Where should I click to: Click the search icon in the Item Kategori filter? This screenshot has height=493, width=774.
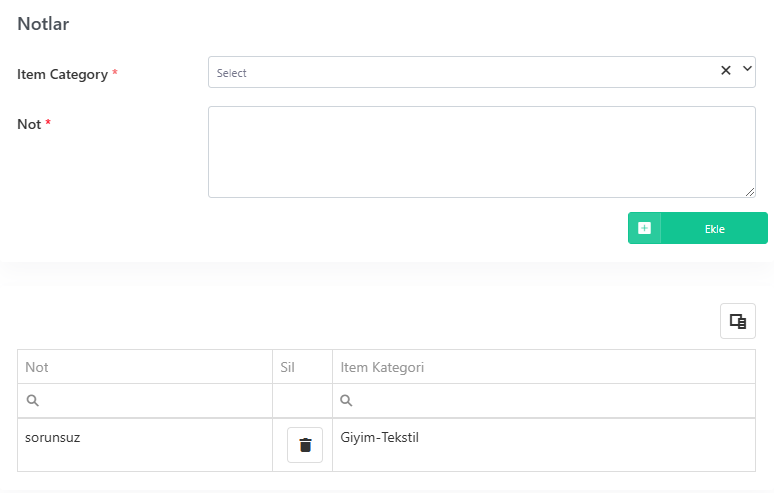click(x=347, y=400)
